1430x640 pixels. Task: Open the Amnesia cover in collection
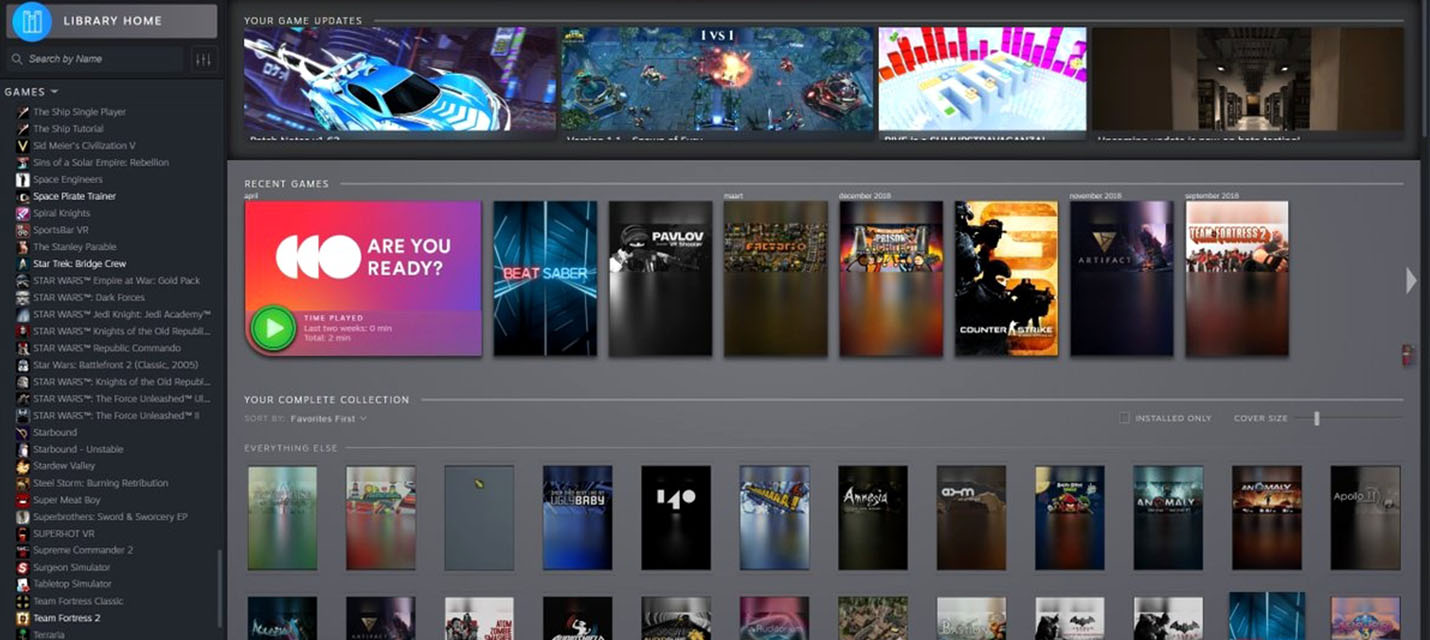(873, 518)
